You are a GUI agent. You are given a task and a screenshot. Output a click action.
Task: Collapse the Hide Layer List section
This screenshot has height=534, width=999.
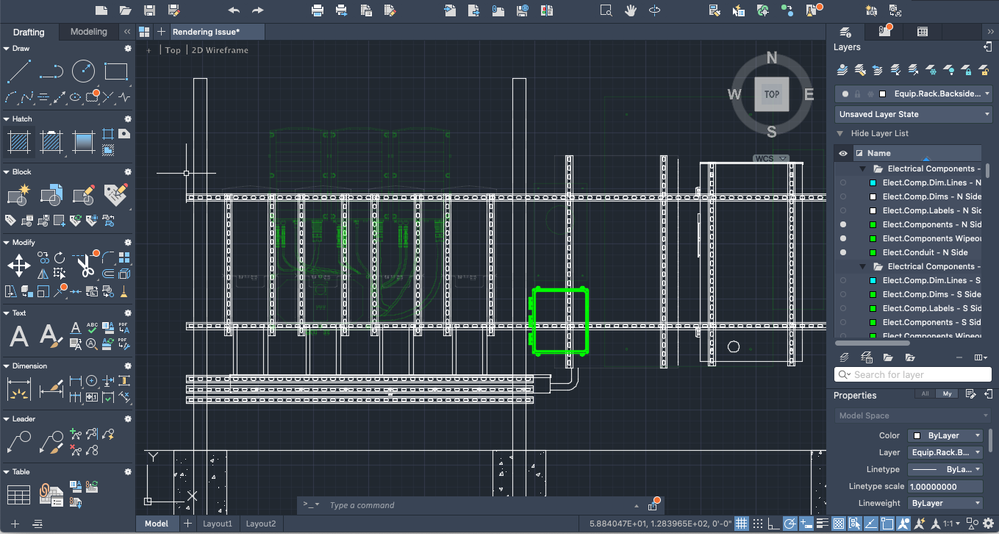coord(840,133)
